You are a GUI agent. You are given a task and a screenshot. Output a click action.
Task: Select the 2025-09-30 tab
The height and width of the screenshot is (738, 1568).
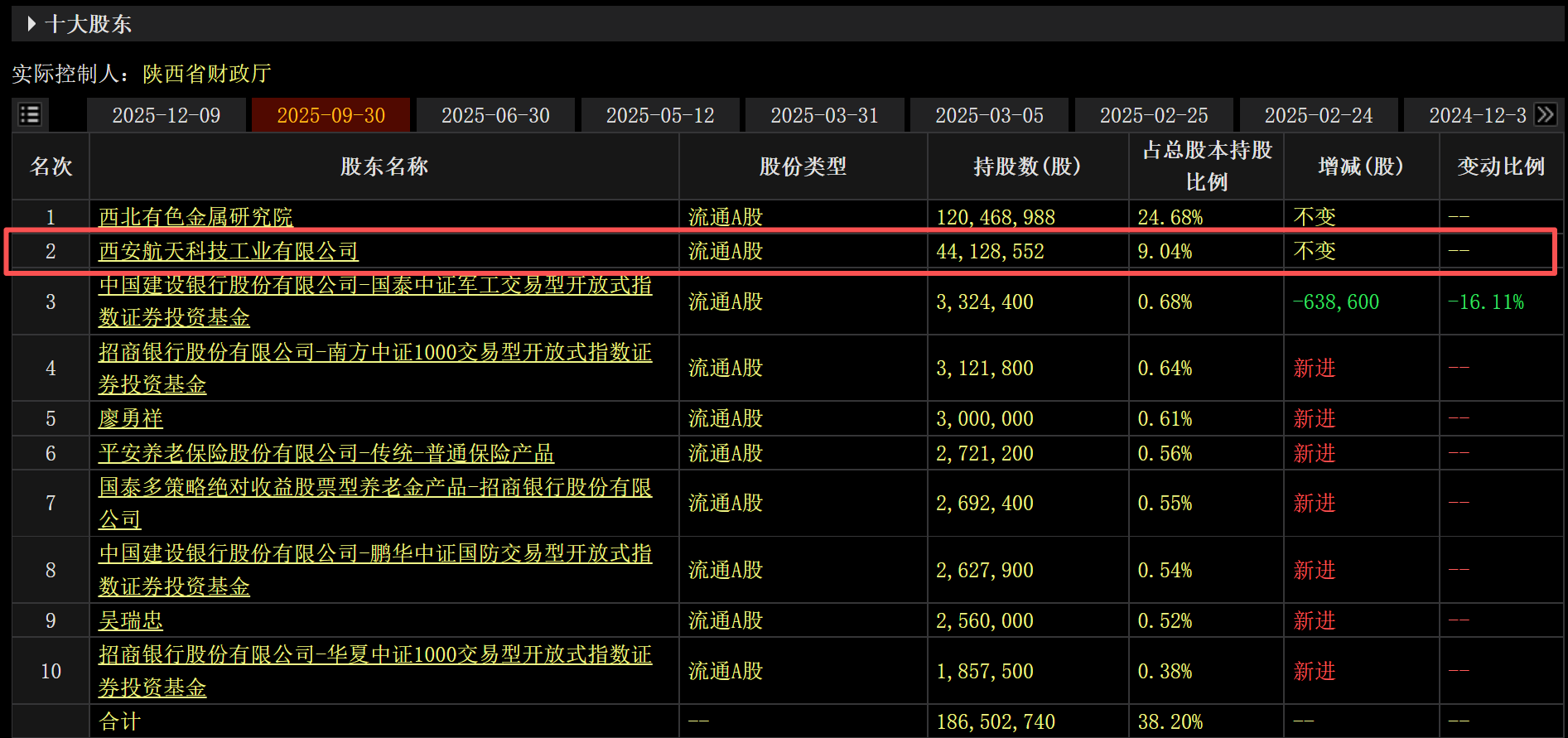[330, 115]
